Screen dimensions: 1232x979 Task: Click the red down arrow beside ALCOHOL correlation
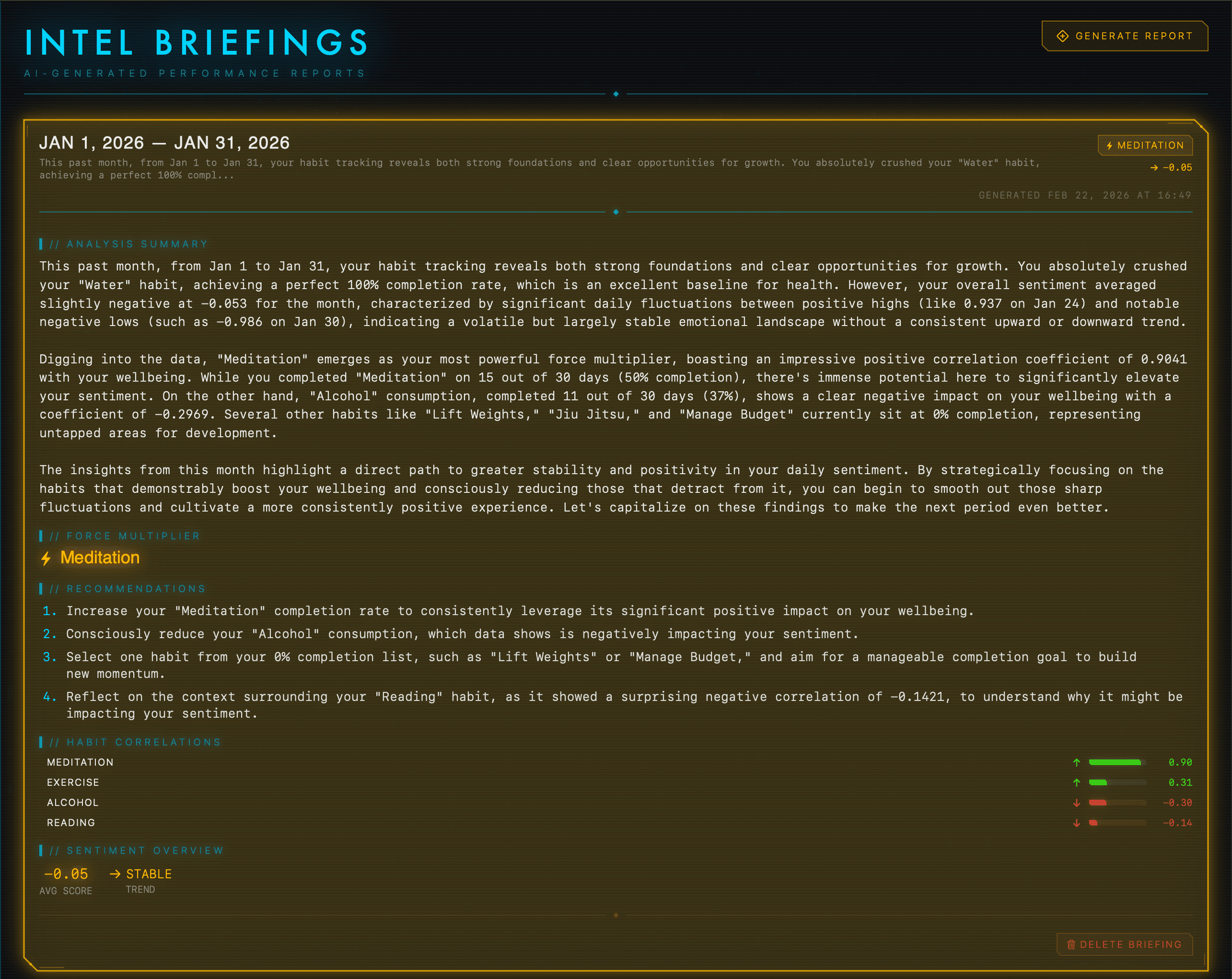(x=1077, y=803)
